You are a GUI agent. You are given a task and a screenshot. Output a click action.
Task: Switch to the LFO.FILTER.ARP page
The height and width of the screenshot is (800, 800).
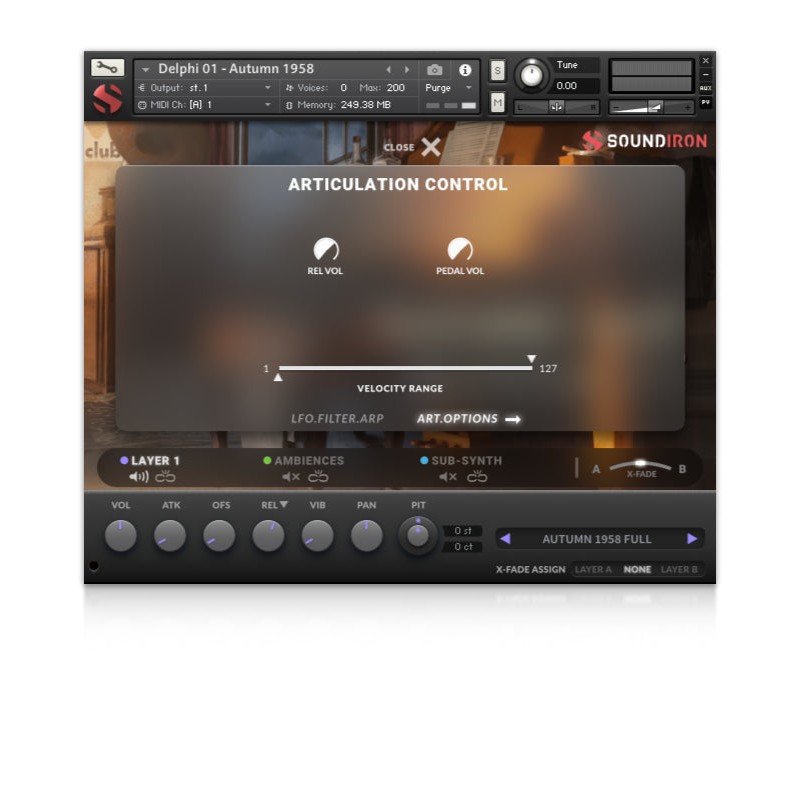(337, 419)
